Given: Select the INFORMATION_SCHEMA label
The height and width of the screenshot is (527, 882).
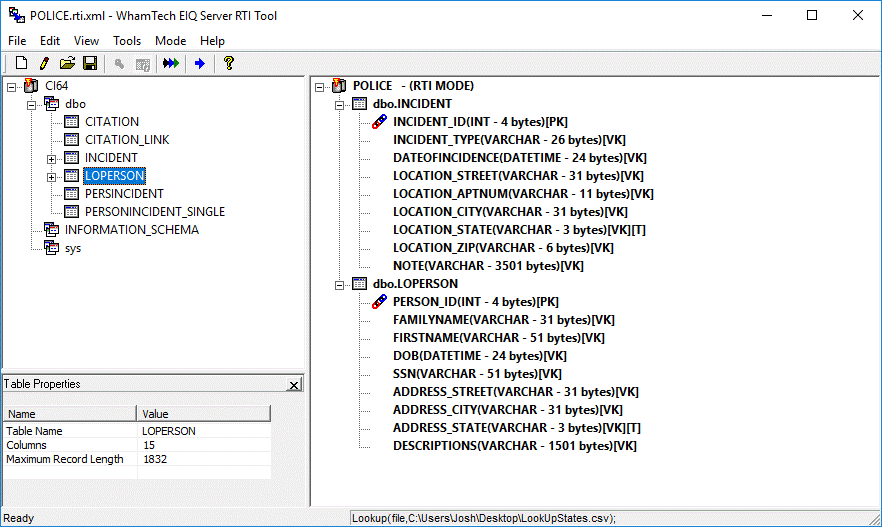Looking at the screenshot, I should (x=132, y=229).
